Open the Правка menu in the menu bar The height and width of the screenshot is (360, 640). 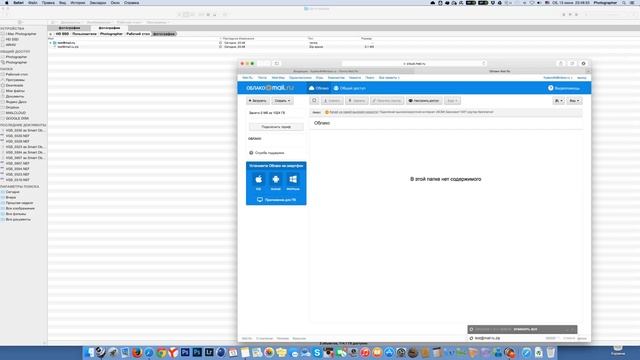(48, 2)
